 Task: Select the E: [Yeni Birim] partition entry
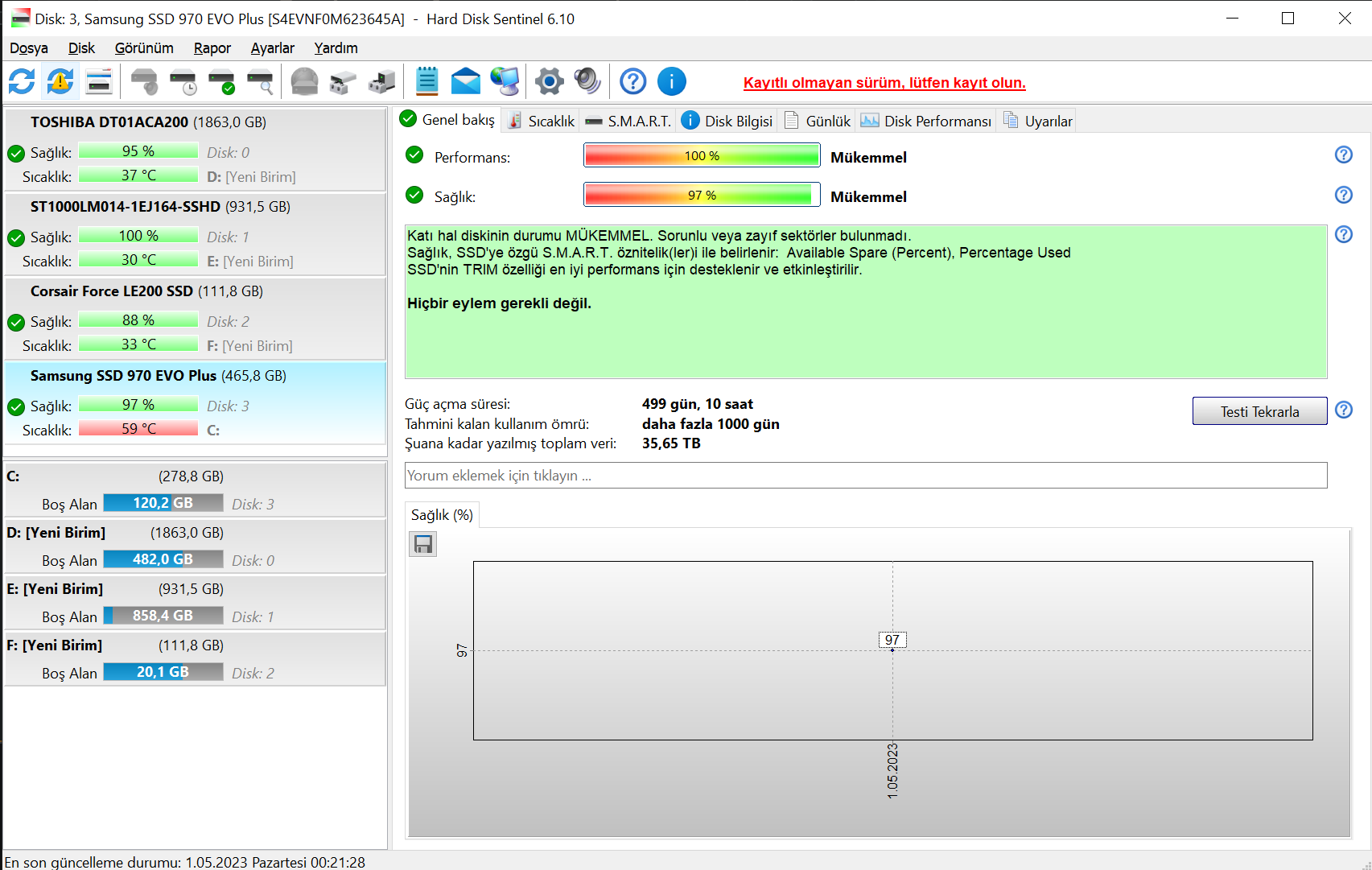(x=196, y=602)
